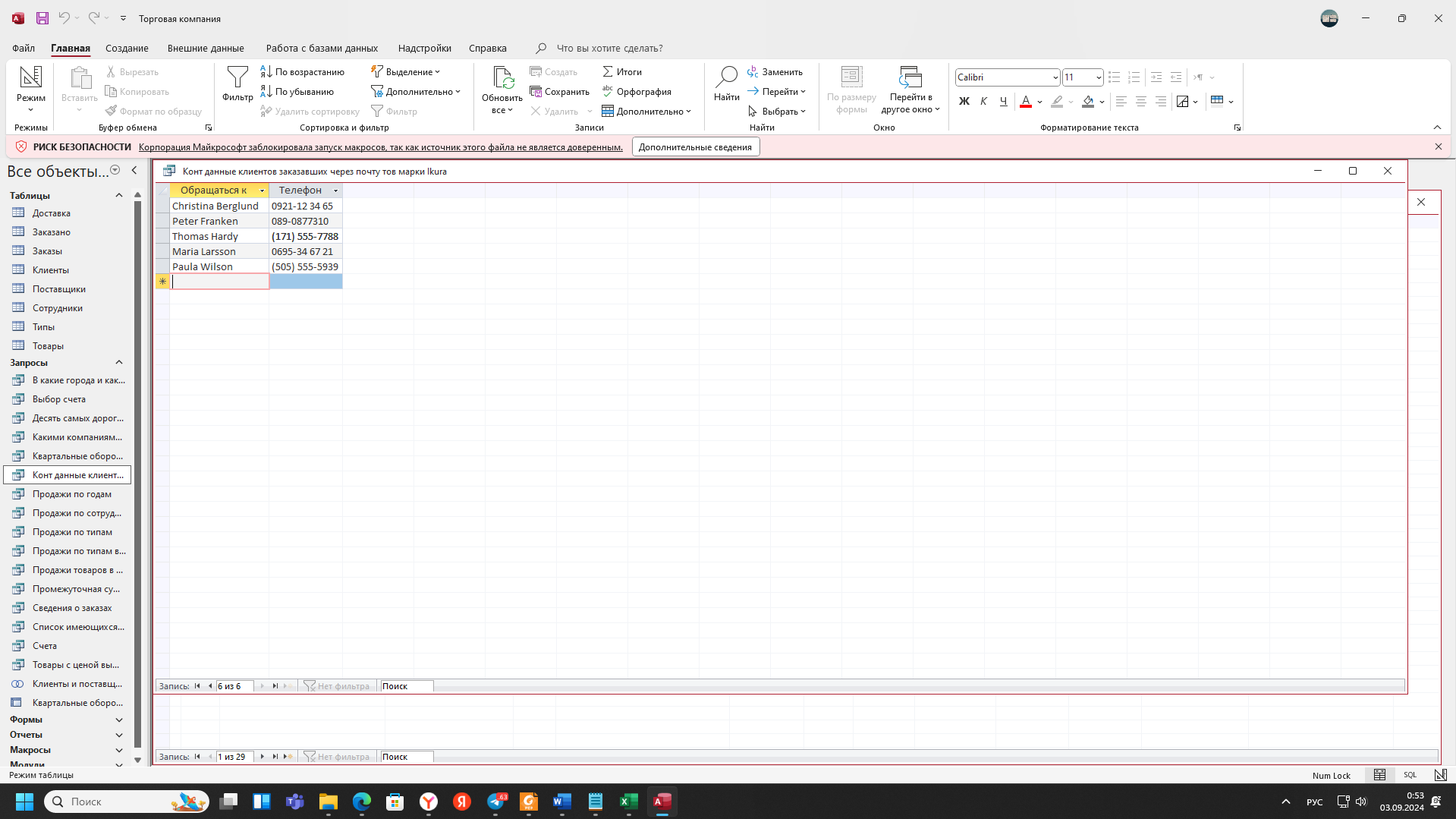Run Орфография spell check
The image size is (1456, 819).
coord(637,91)
